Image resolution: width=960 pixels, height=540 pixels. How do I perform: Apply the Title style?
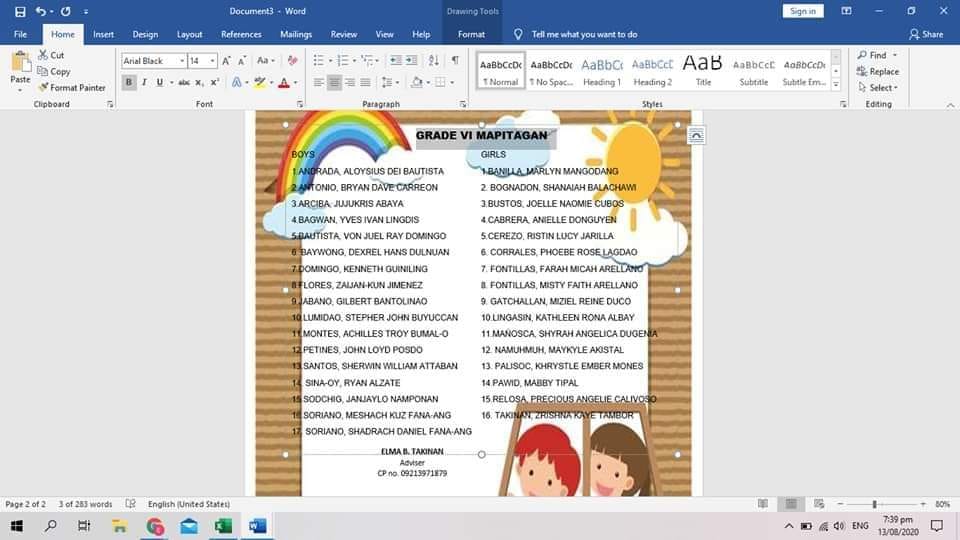[703, 71]
